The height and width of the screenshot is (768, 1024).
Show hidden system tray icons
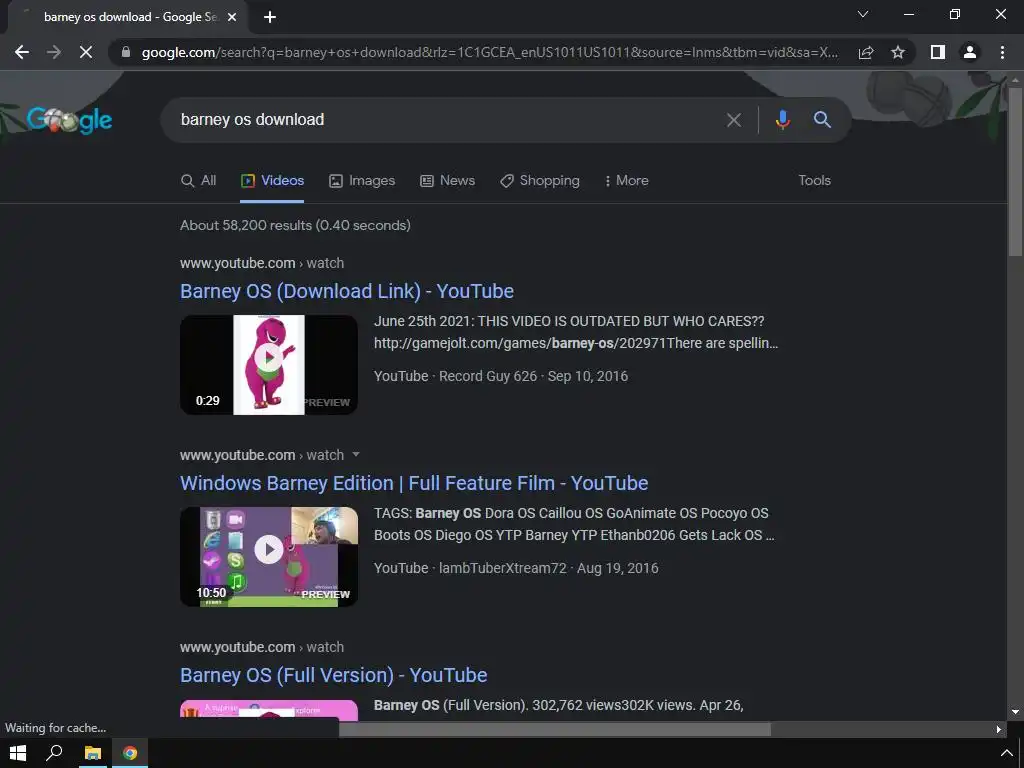pyautogui.click(x=1006, y=753)
